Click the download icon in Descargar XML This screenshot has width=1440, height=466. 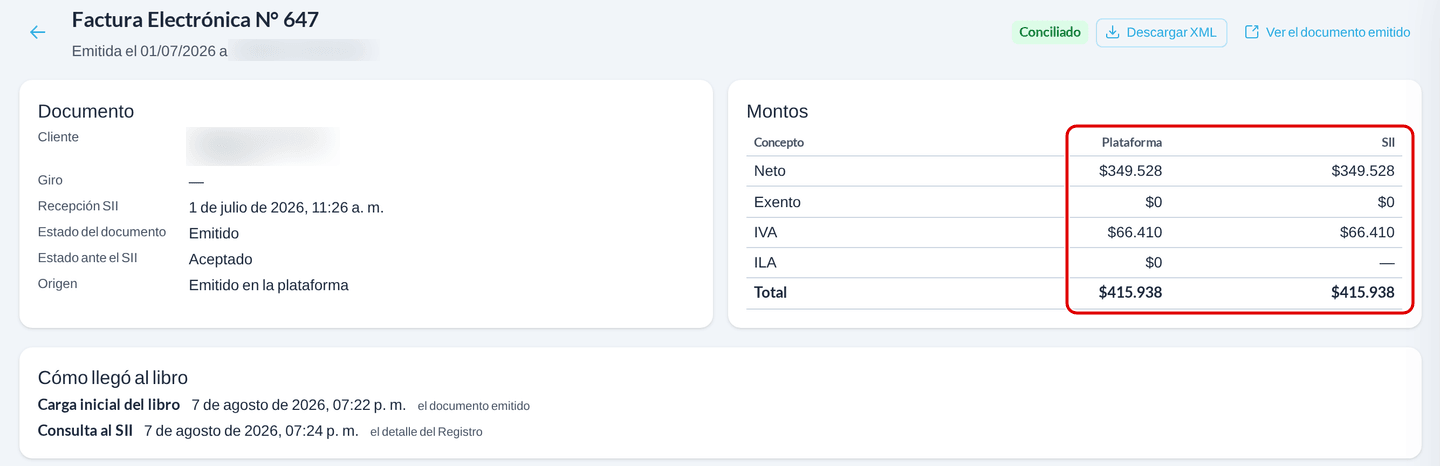point(1112,32)
